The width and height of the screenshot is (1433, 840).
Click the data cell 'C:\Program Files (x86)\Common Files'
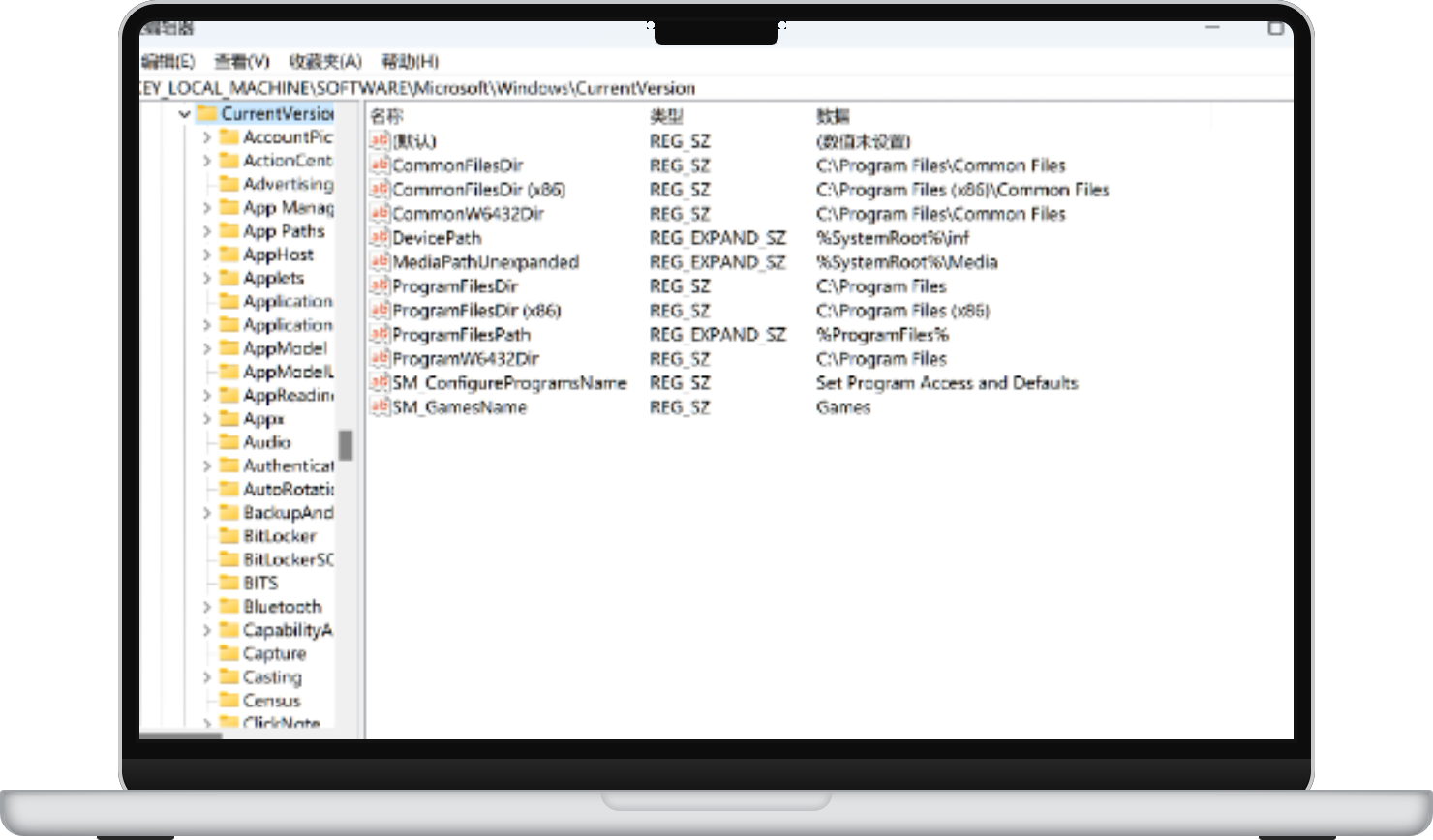[962, 190]
